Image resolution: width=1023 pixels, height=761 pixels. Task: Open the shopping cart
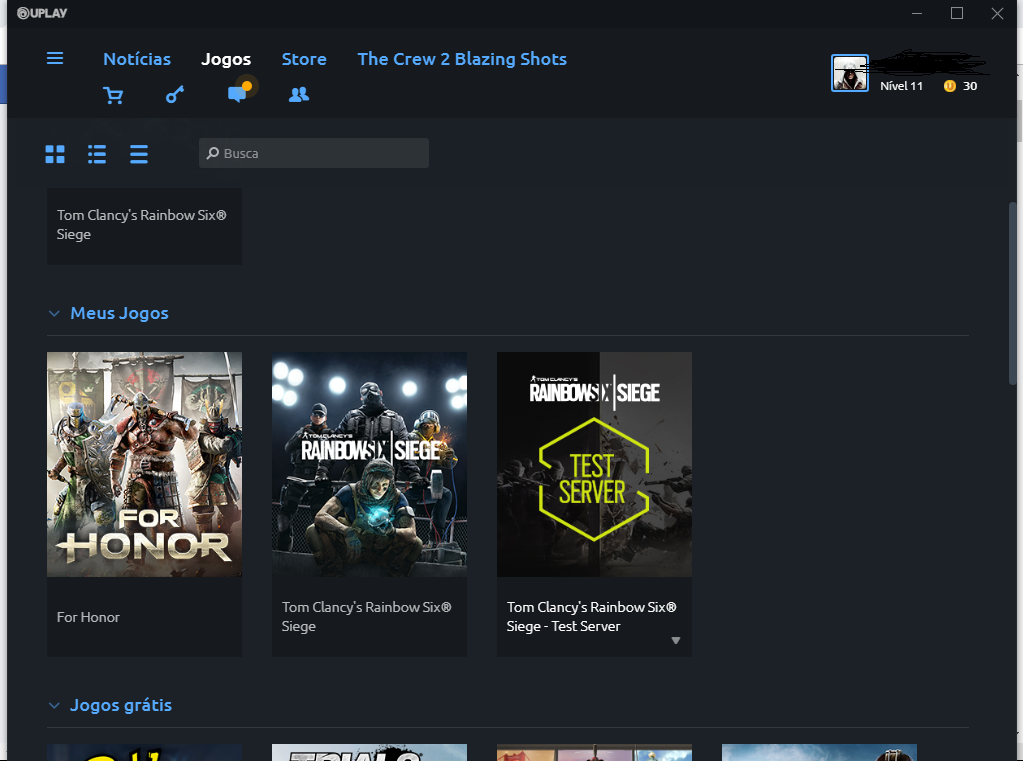[113, 95]
